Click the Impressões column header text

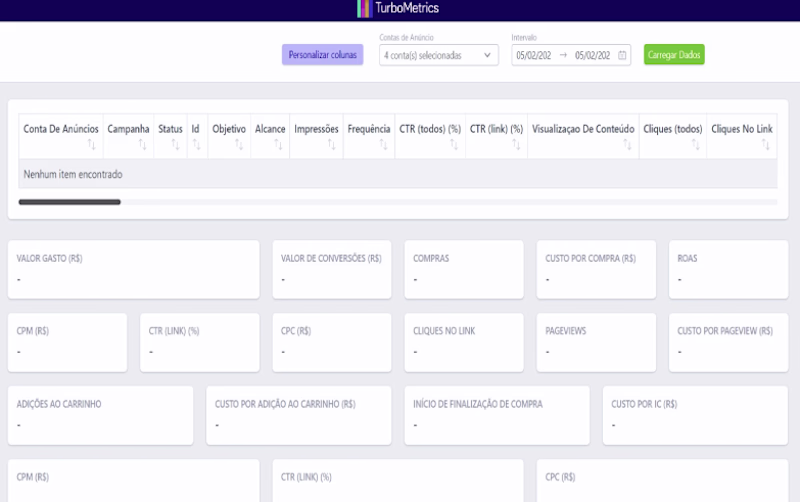[x=316, y=129]
